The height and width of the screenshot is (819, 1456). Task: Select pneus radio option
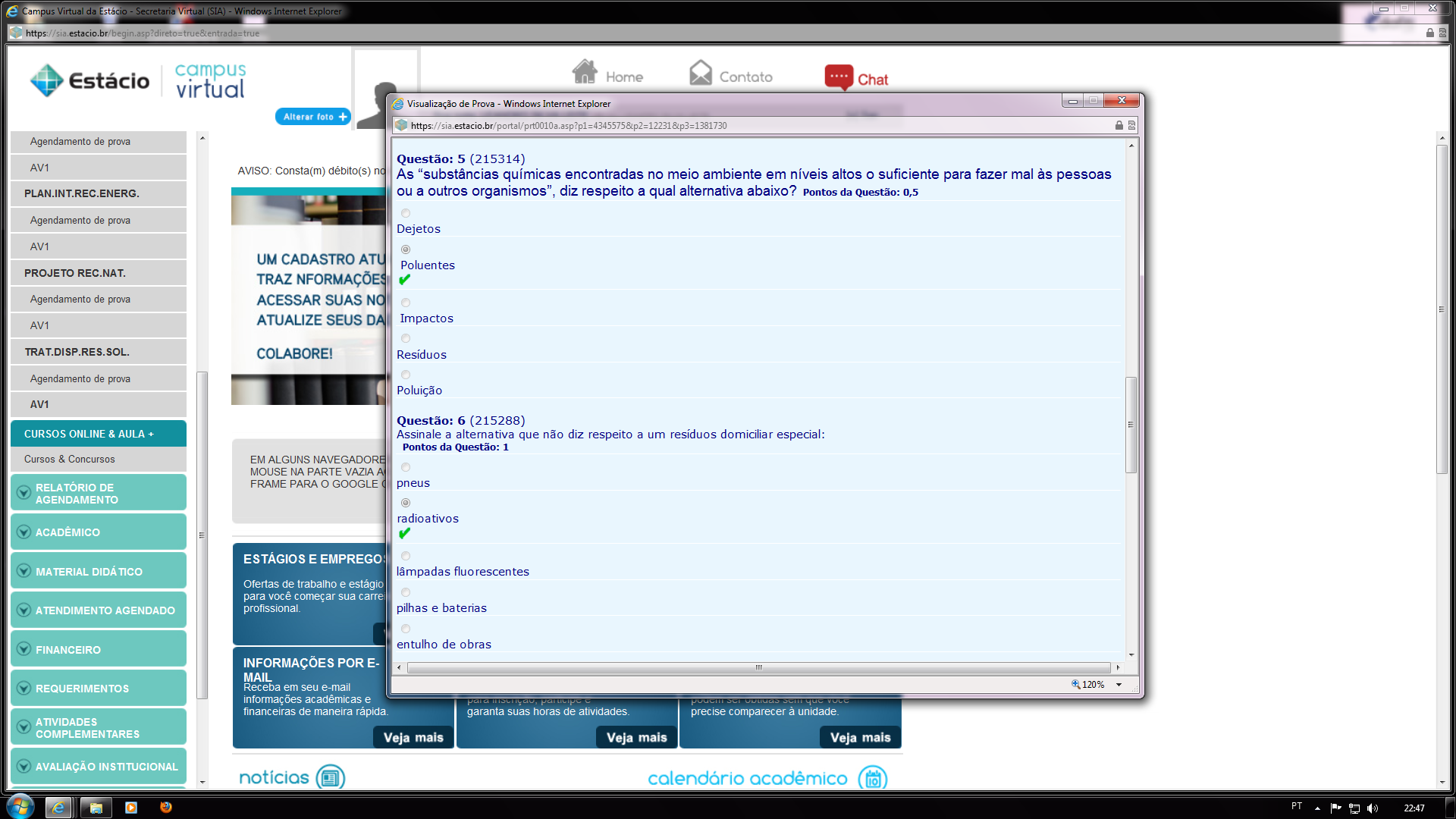click(406, 467)
